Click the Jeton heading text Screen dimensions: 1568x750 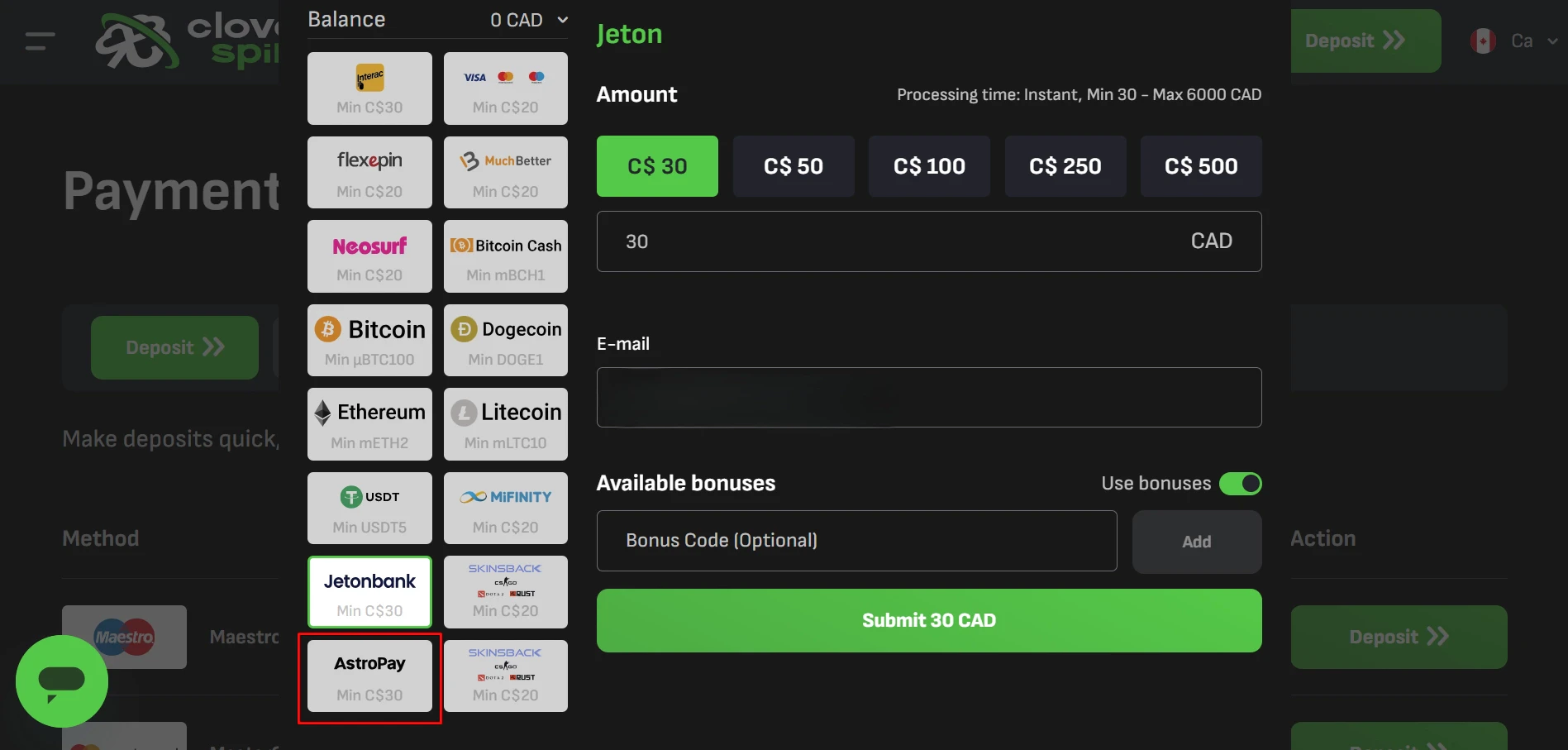tap(629, 34)
